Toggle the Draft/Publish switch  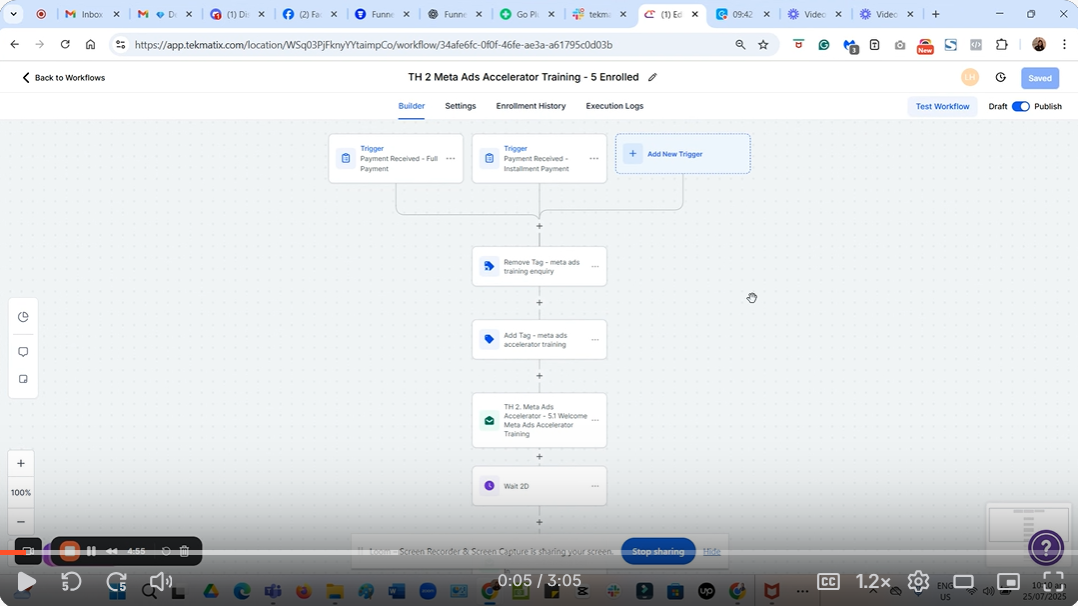(1020, 107)
